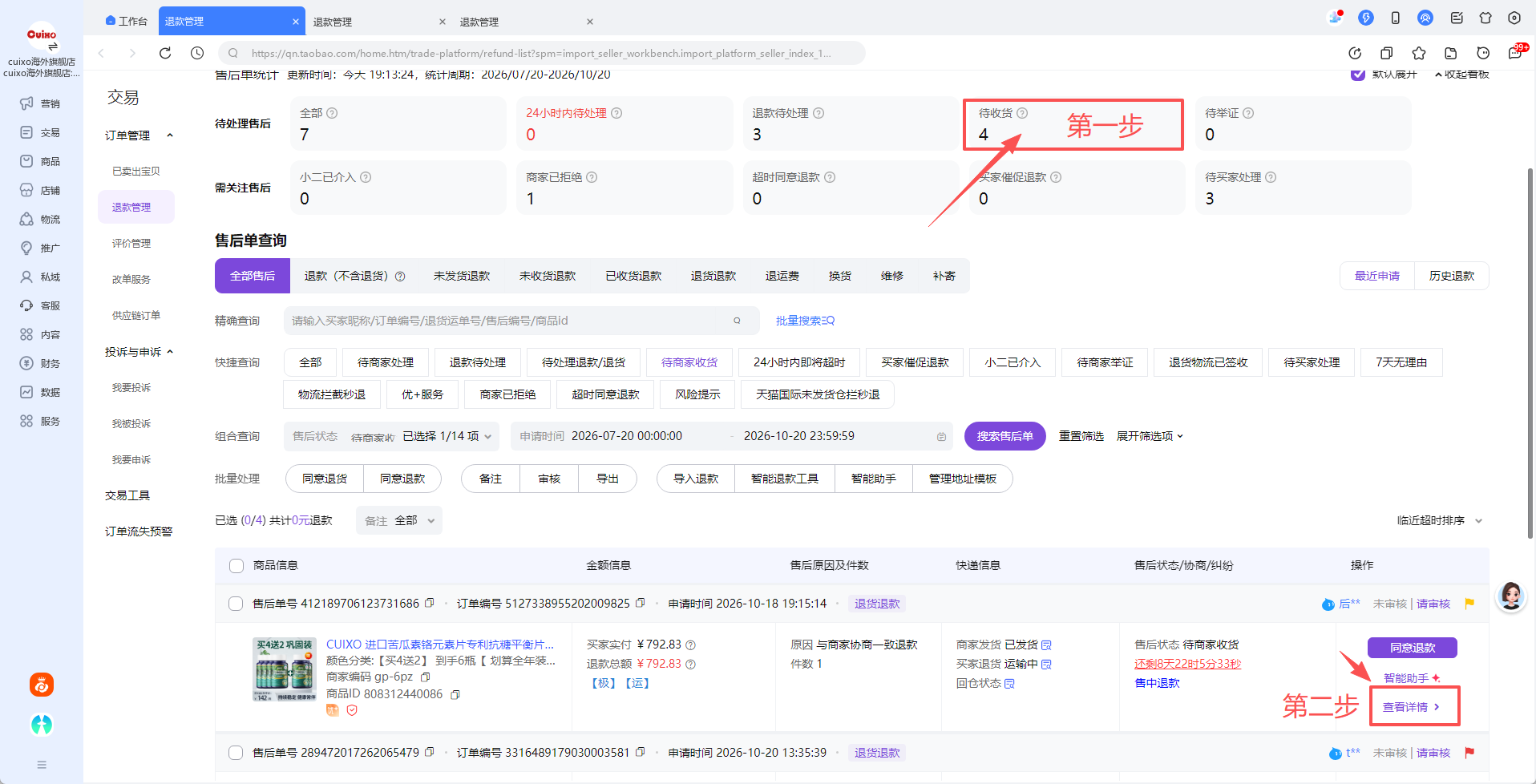Click the red flag on the second refund row
The width and height of the screenshot is (1536, 784).
tap(1469, 753)
